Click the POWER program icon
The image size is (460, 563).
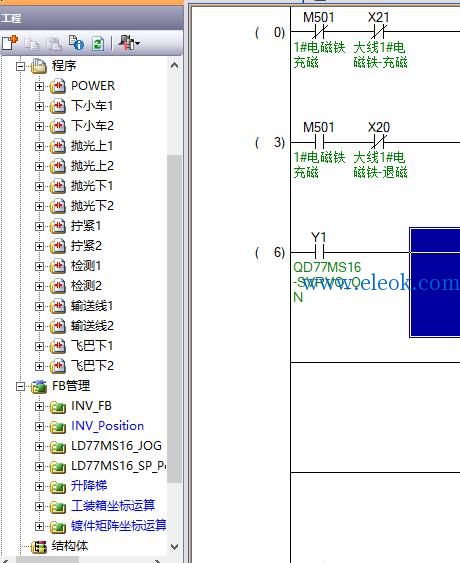click(57, 86)
